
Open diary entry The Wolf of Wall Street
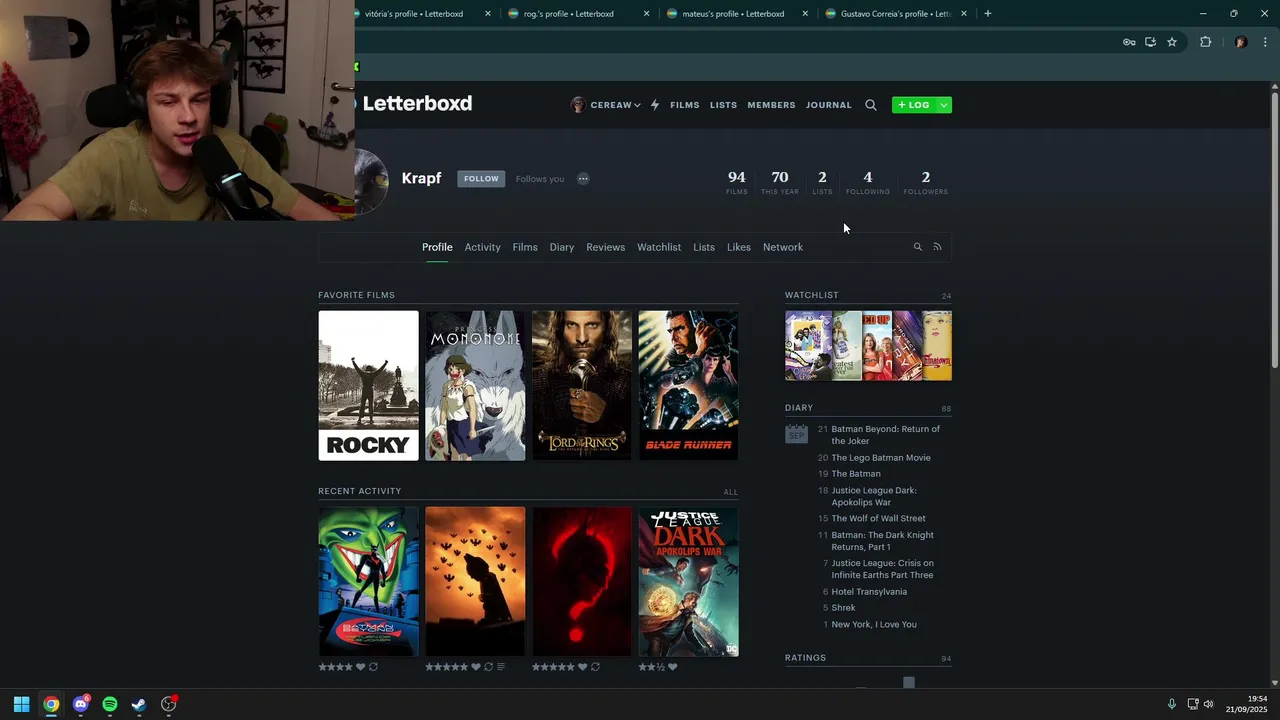click(879, 519)
